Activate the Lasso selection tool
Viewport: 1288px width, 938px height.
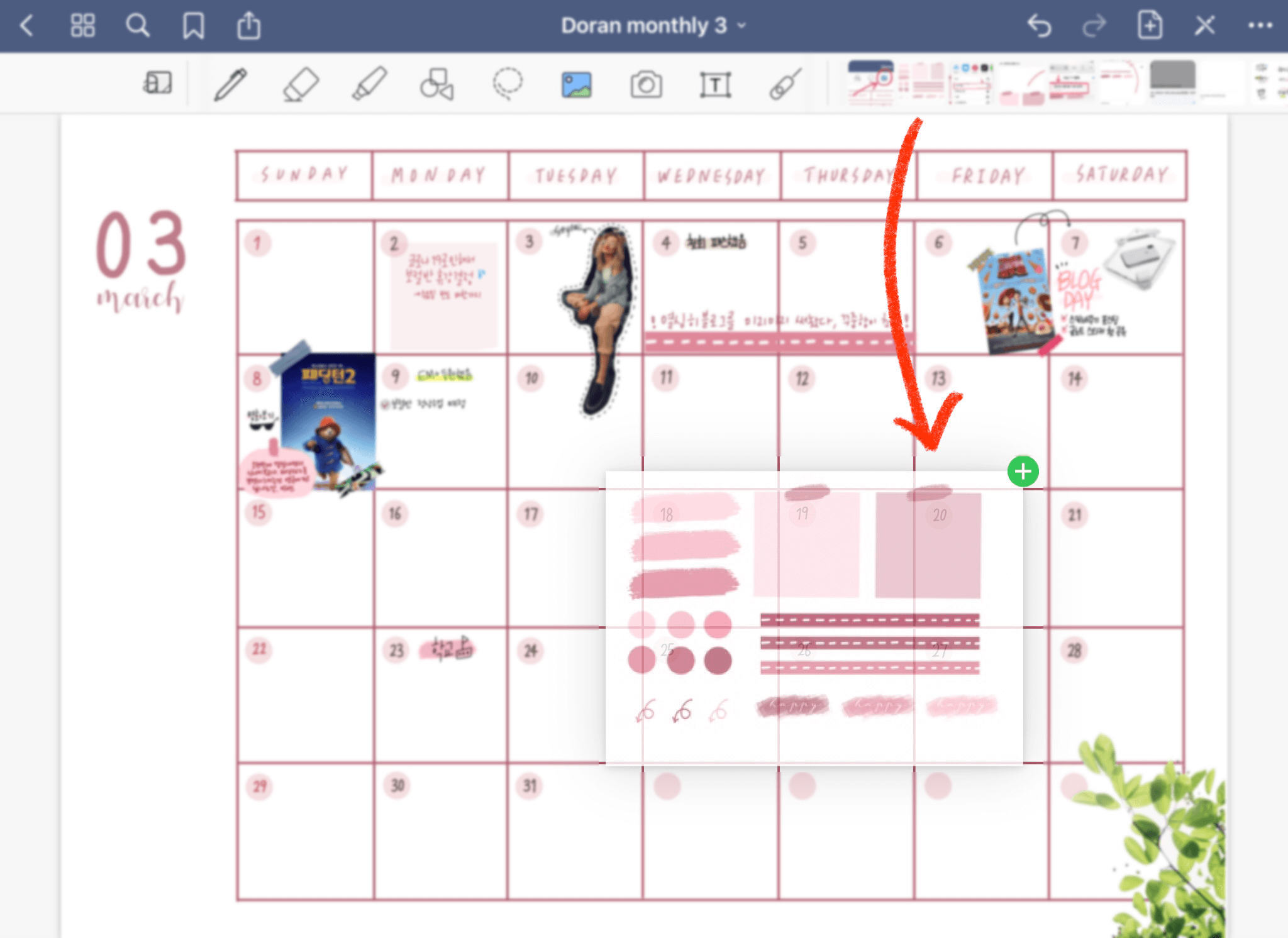[x=507, y=84]
